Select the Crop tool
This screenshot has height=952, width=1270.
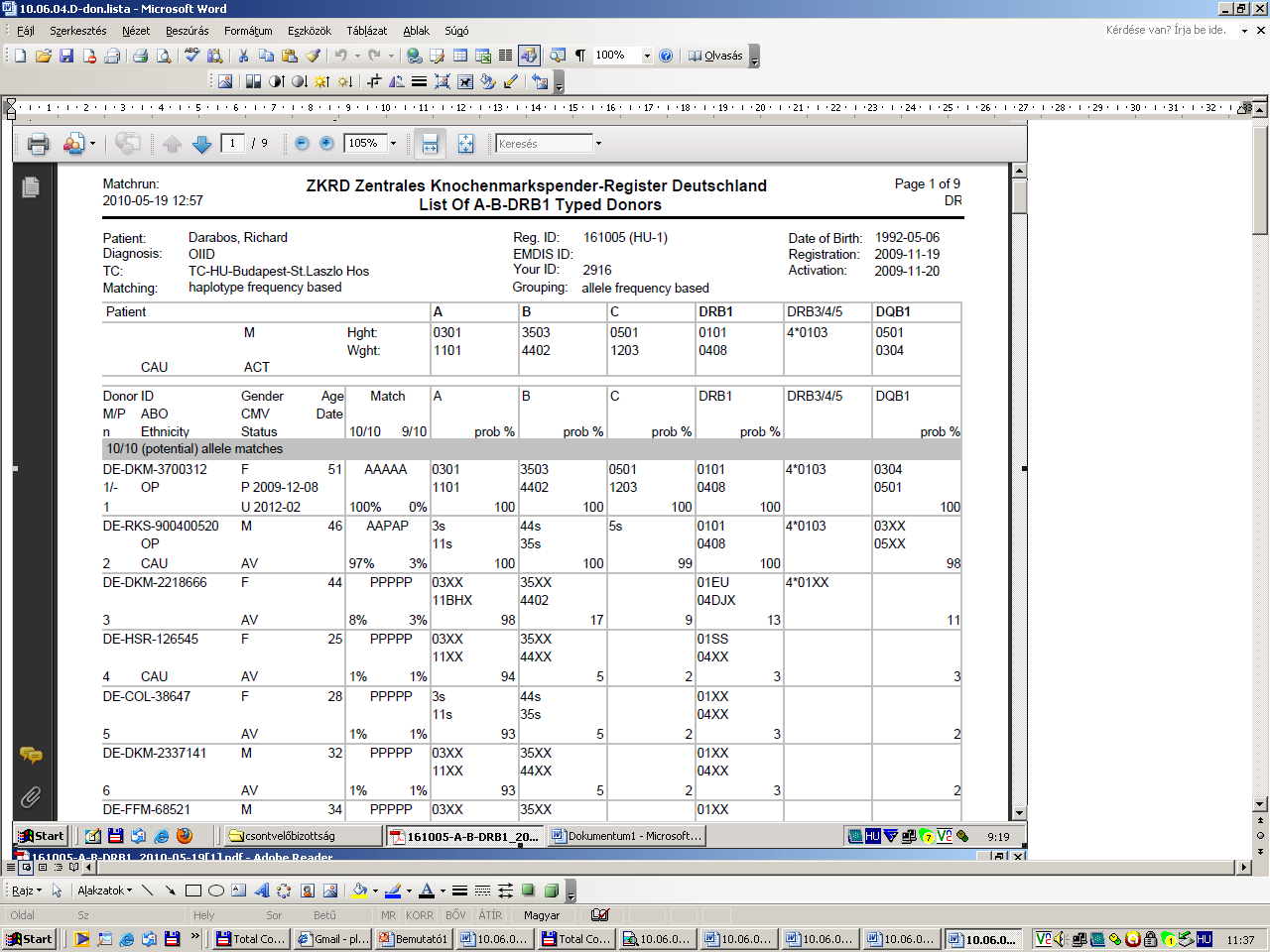pyautogui.click(x=374, y=81)
